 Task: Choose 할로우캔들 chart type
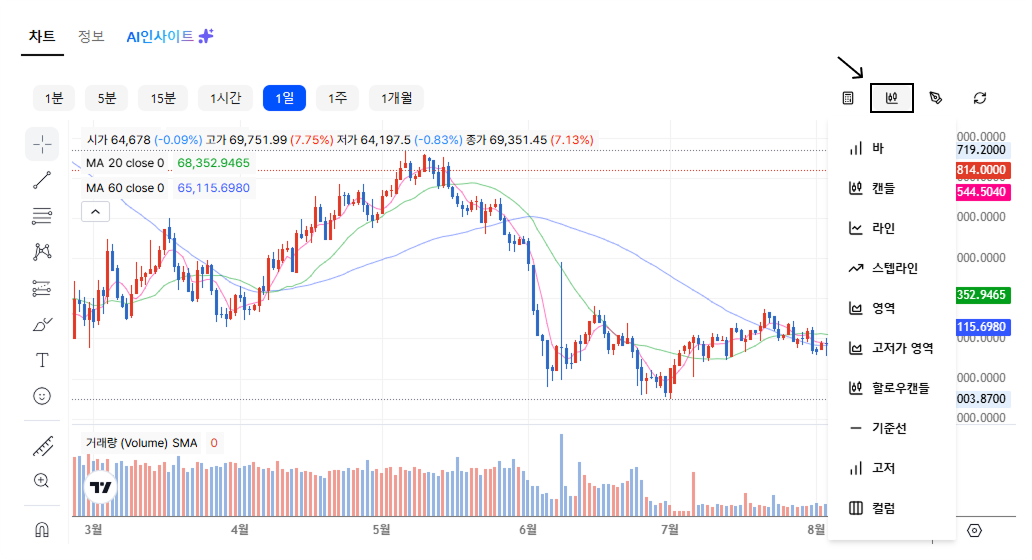[889, 388]
